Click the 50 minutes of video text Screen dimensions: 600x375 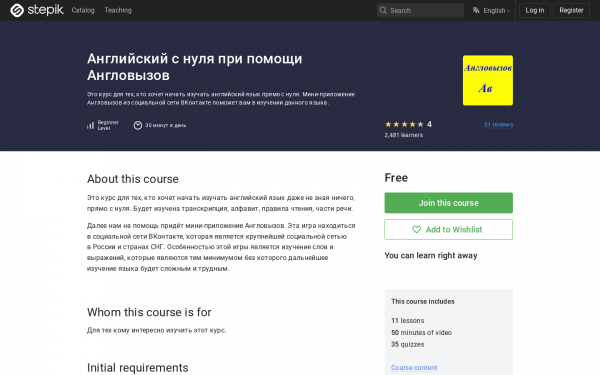pos(421,333)
